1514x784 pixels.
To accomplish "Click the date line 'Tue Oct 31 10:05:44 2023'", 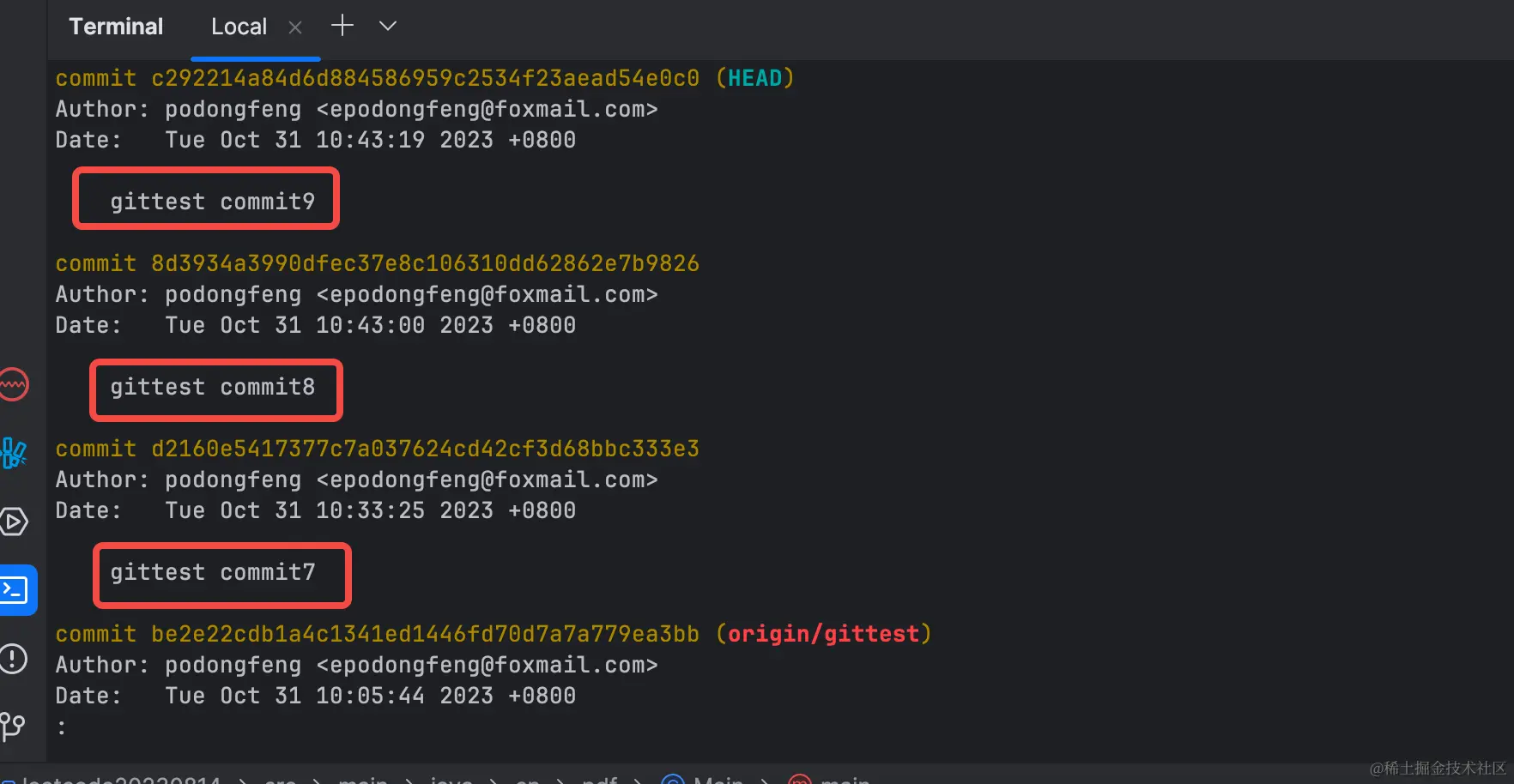I will tap(330, 696).
